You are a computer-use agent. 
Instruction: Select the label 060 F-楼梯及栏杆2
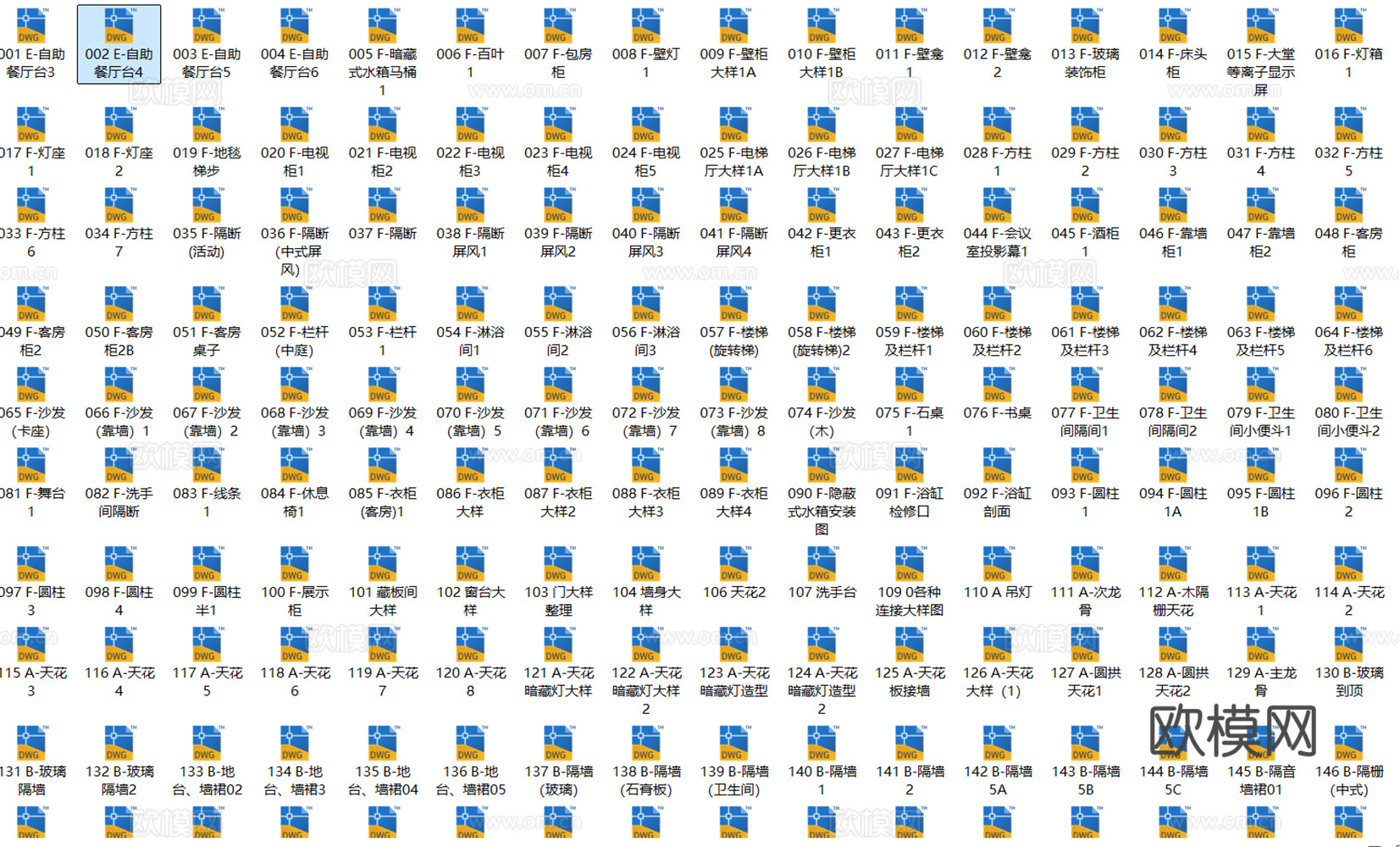998,341
